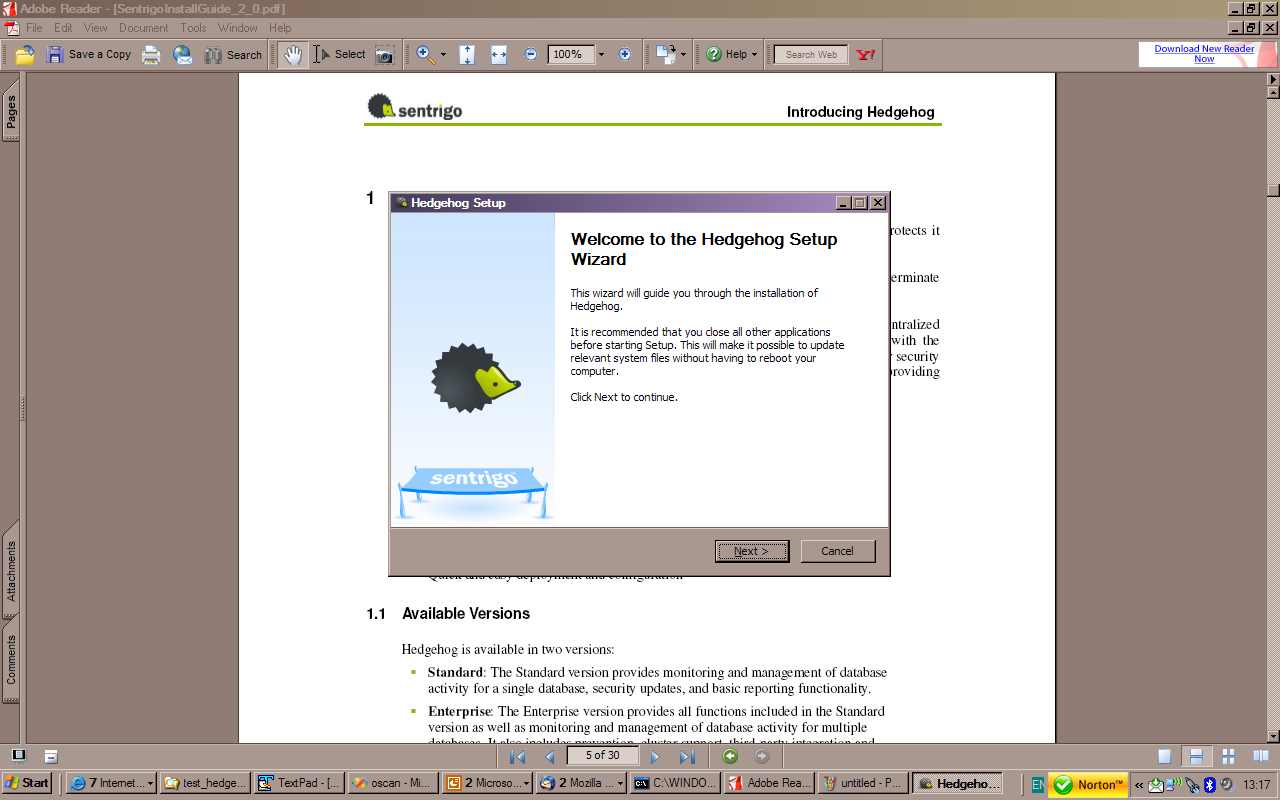Select the Hand tool
This screenshot has width=1280, height=800.
coord(292,55)
